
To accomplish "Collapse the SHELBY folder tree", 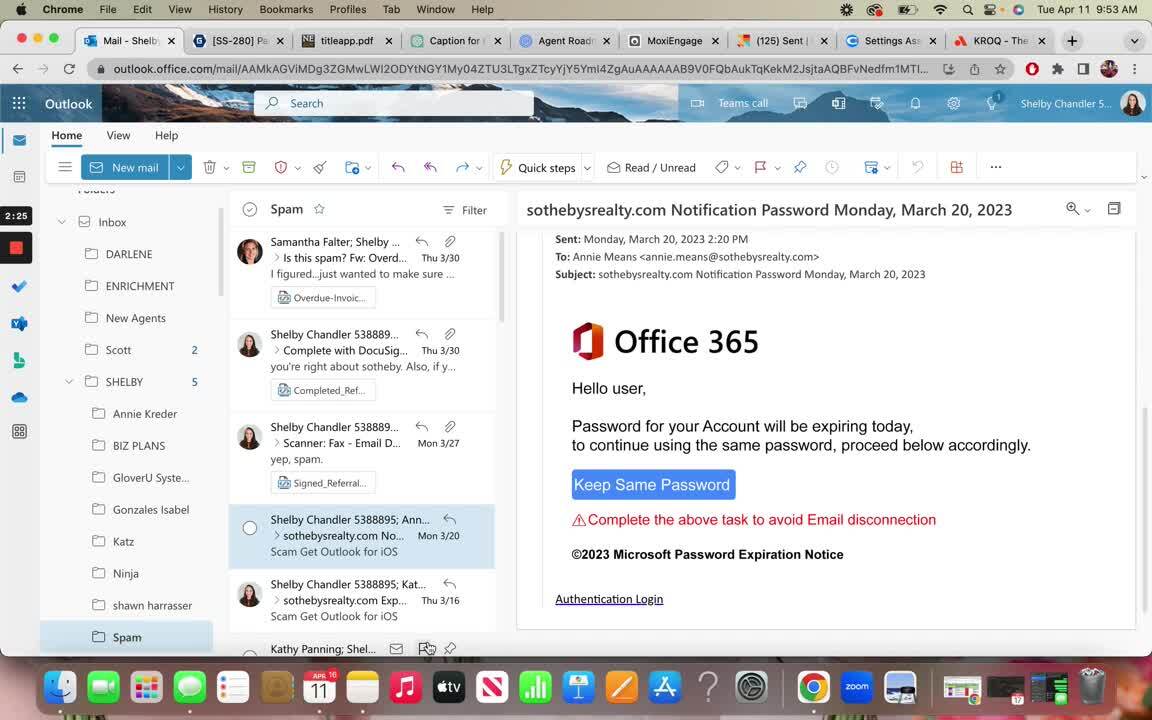I will [x=69, y=382].
